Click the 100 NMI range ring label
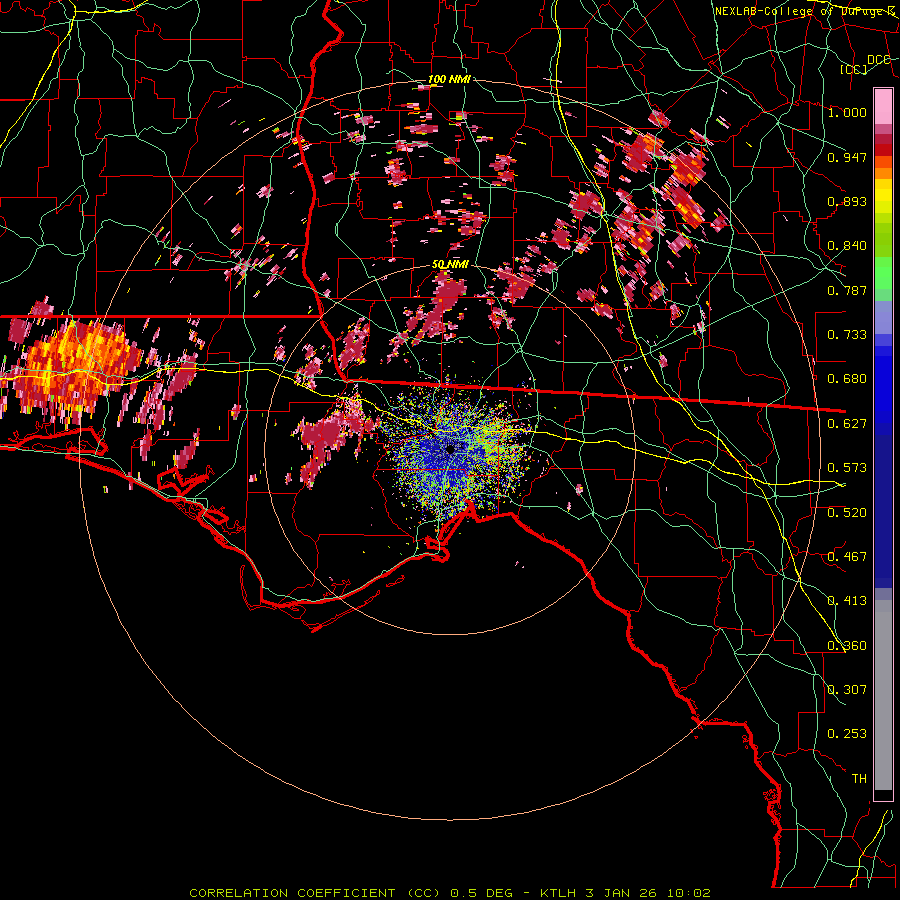Image resolution: width=900 pixels, height=900 pixels. pyautogui.click(x=449, y=79)
